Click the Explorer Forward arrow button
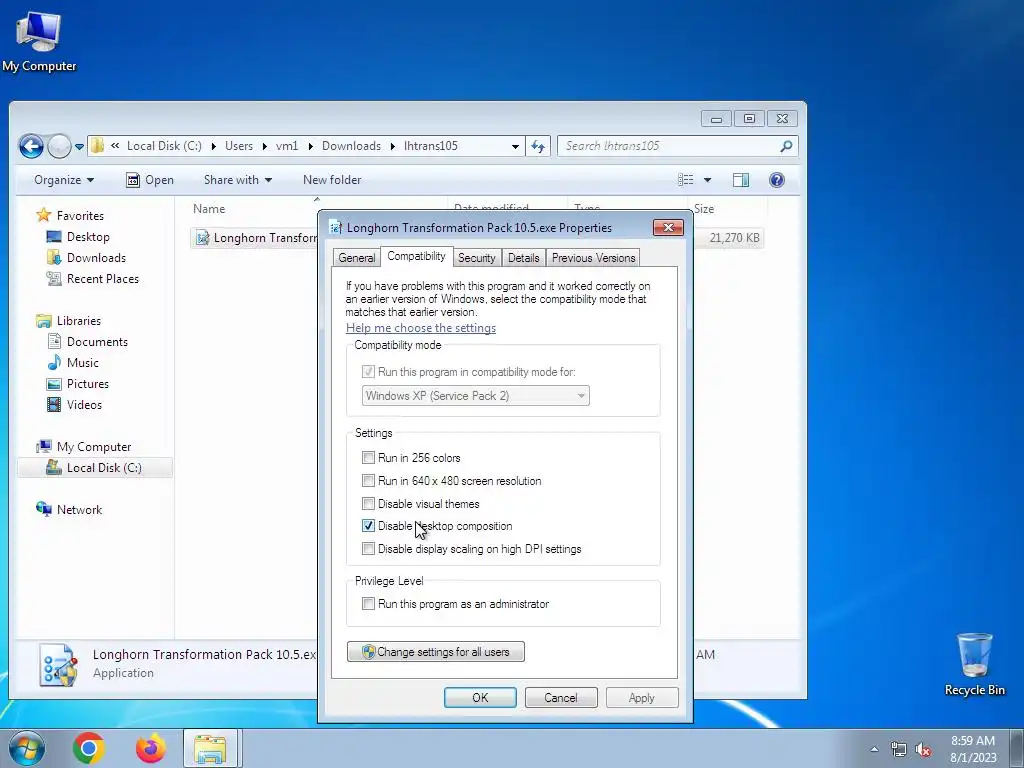This screenshot has height=768, width=1024. point(59,146)
